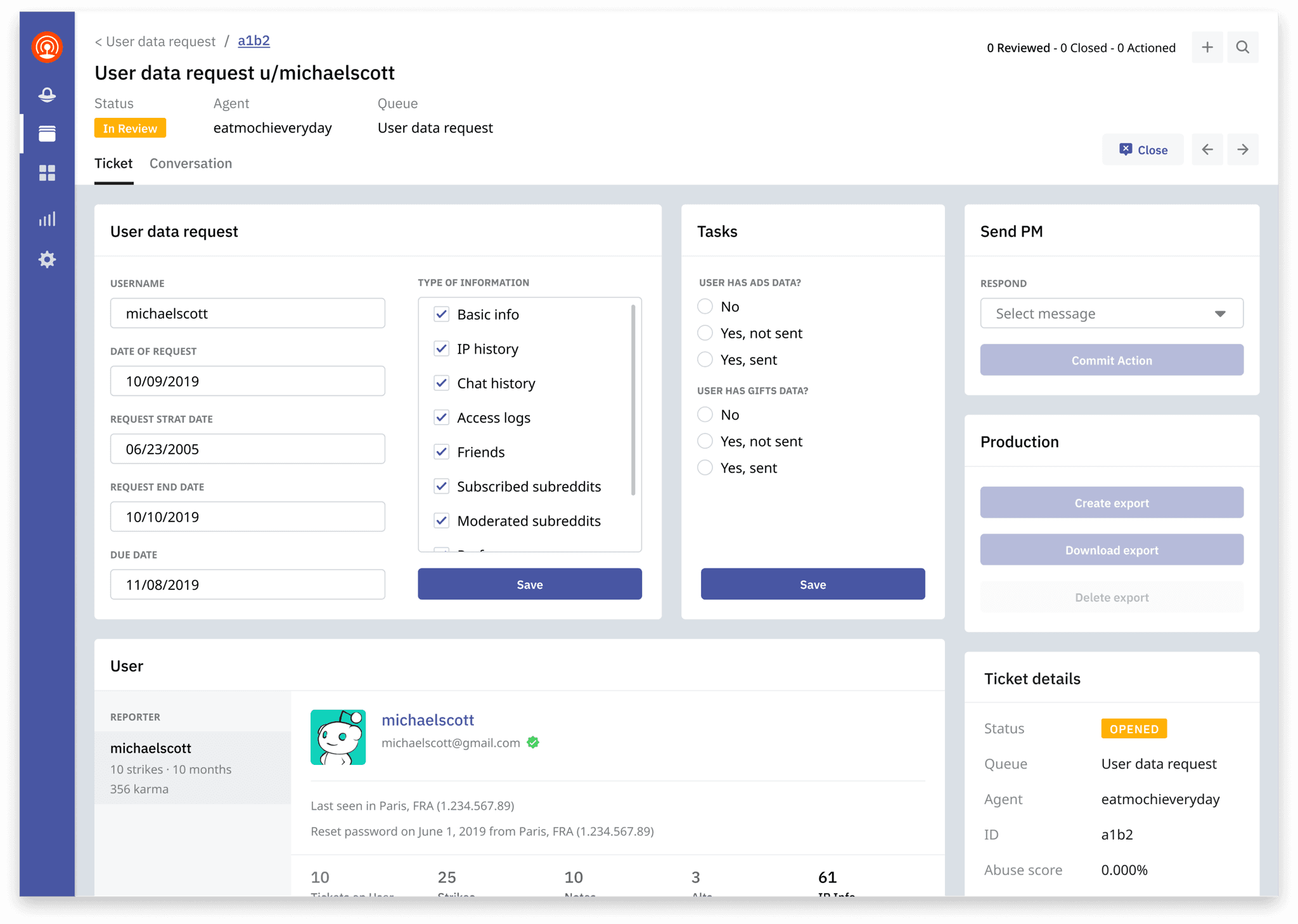Click the Delete export button

click(x=1112, y=597)
